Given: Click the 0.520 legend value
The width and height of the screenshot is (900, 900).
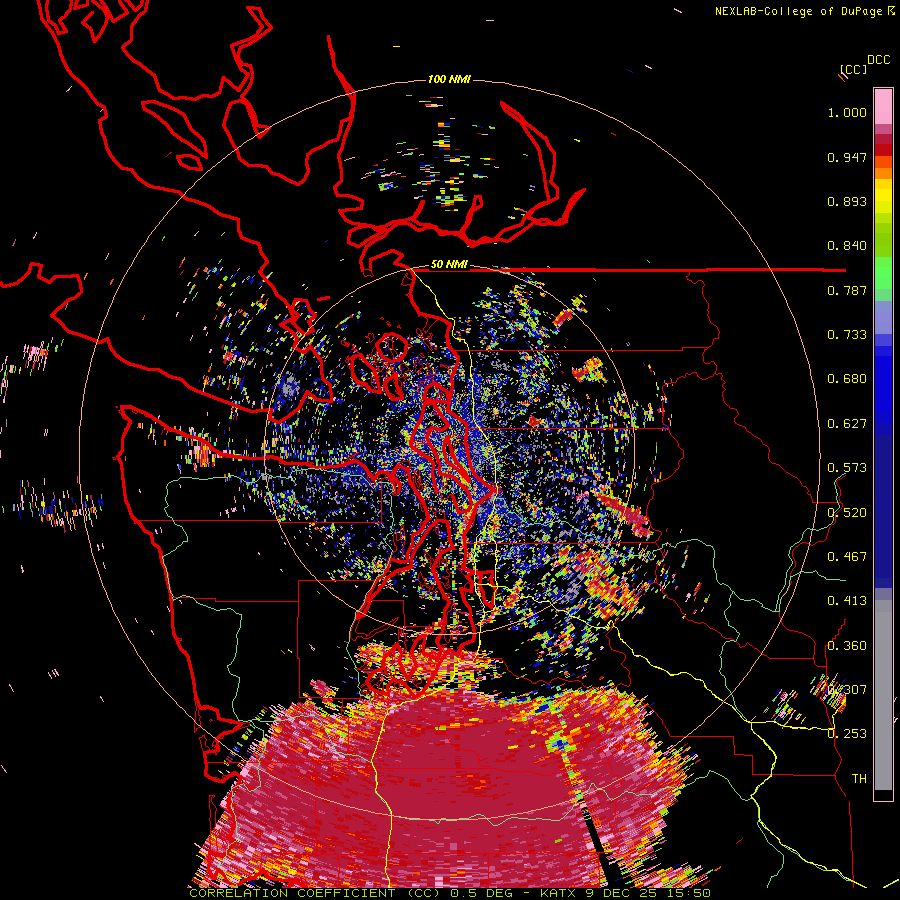Looking at the screenshot, I should click(847, 513).
